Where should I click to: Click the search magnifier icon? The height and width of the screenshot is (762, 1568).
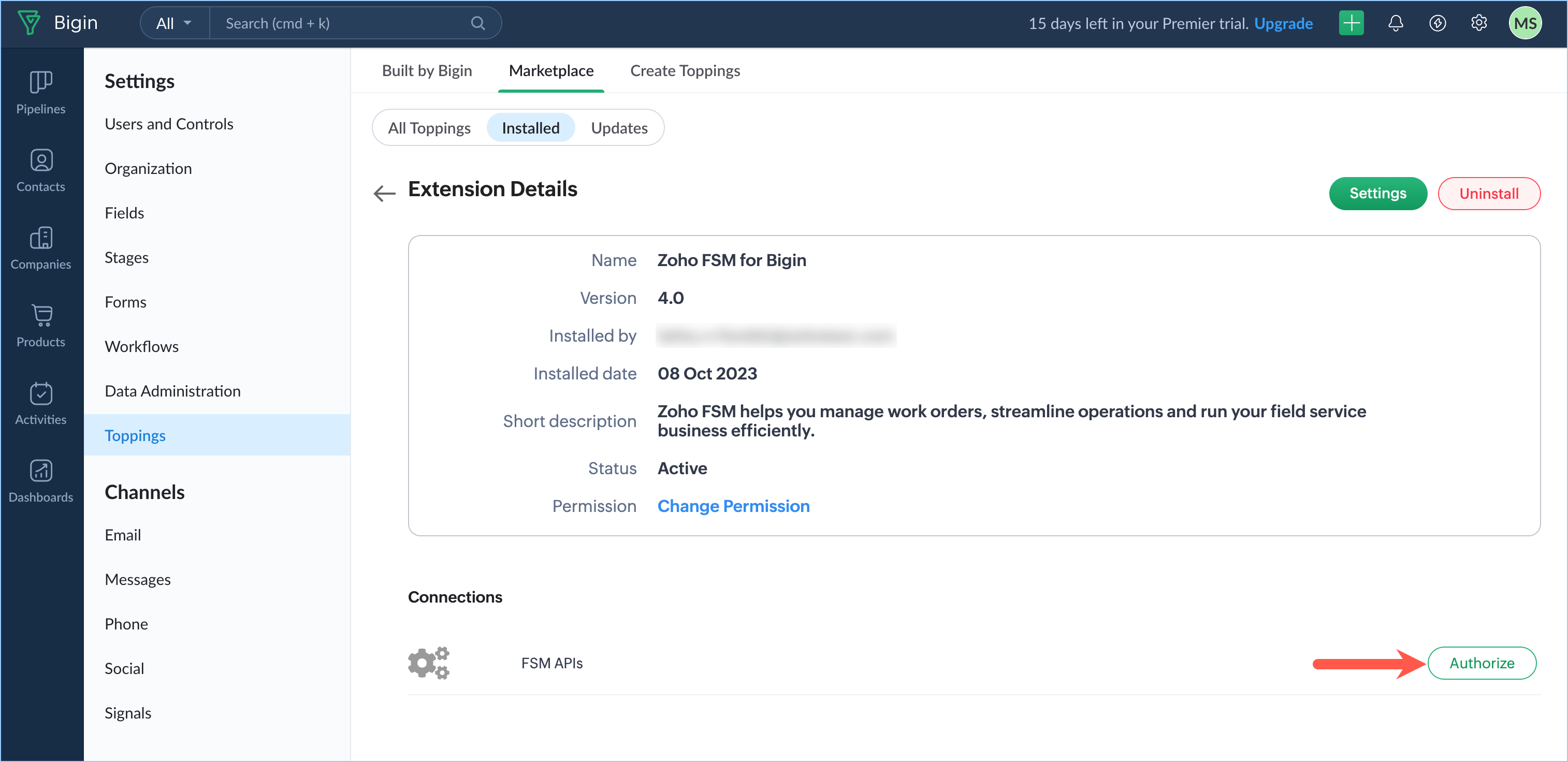click(x=478, y=23)
